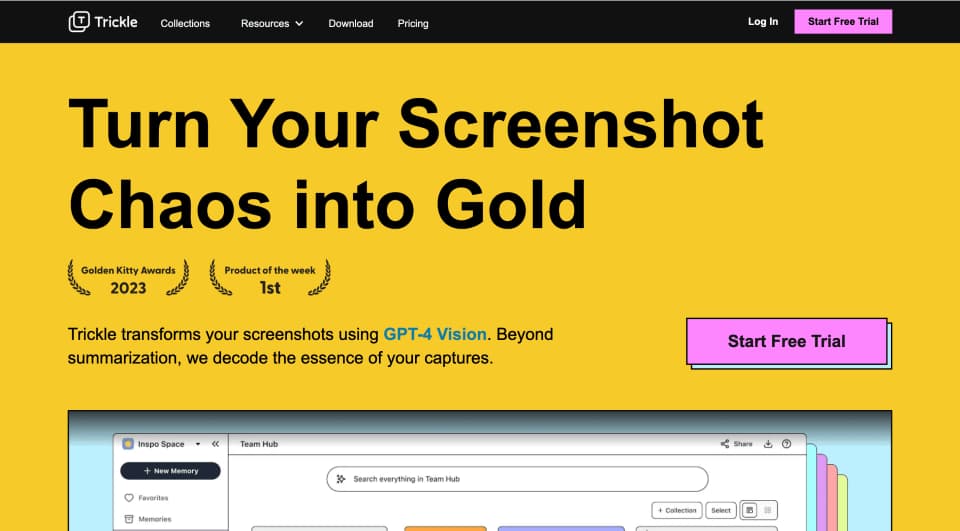This screenshot has height=531, width=960.
Task: Open the Collections page
Action: pyautogui.click(x=185, y=23)
